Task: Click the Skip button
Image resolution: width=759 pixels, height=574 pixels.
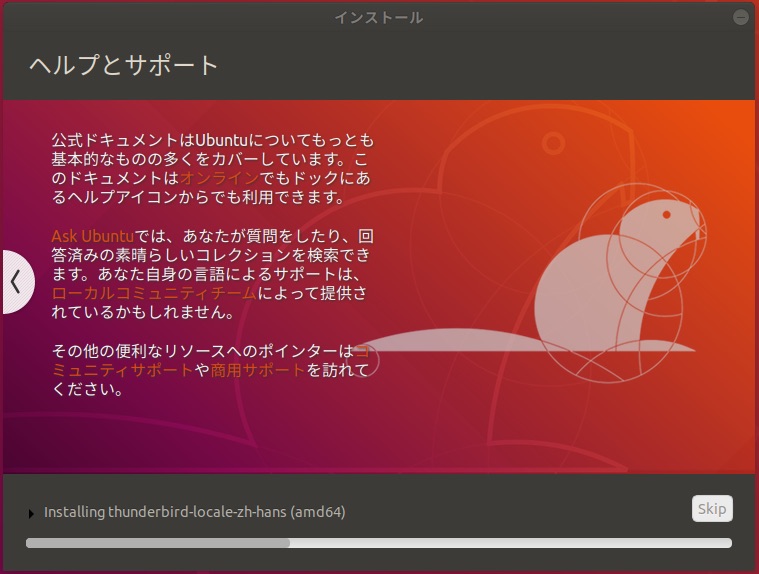Action: 712,509
